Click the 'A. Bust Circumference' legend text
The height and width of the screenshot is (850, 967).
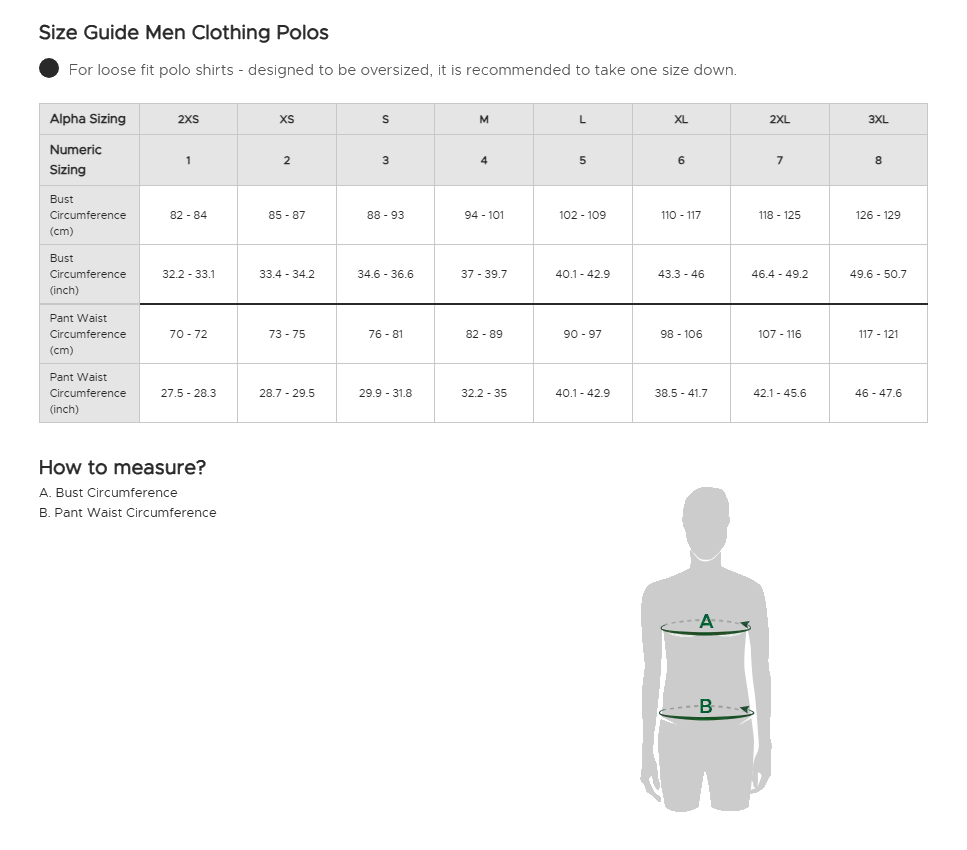(x=108, y=493)
